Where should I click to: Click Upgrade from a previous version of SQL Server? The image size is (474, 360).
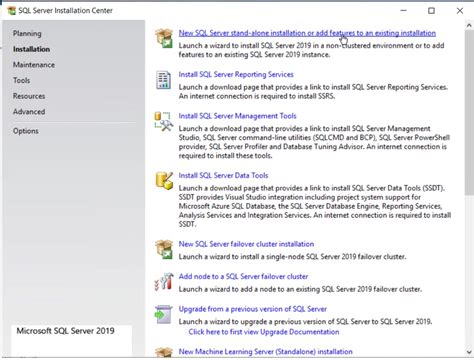pyautogui.click(x=253, y=309)
